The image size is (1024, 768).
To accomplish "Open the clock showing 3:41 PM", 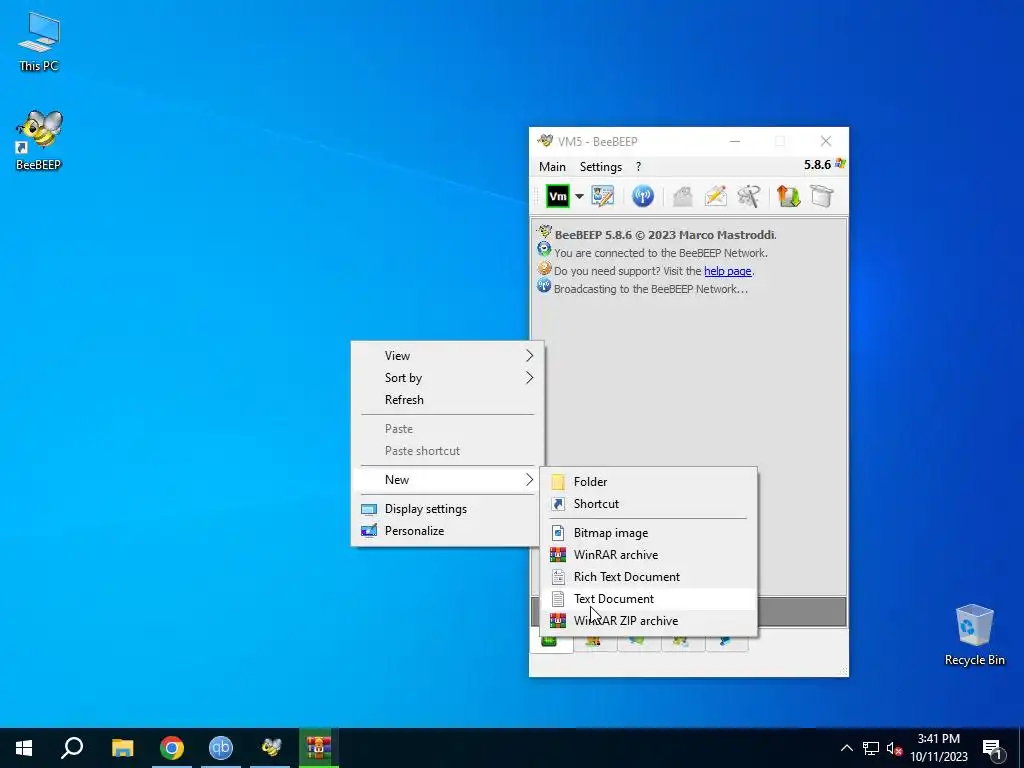I will 939,748.
